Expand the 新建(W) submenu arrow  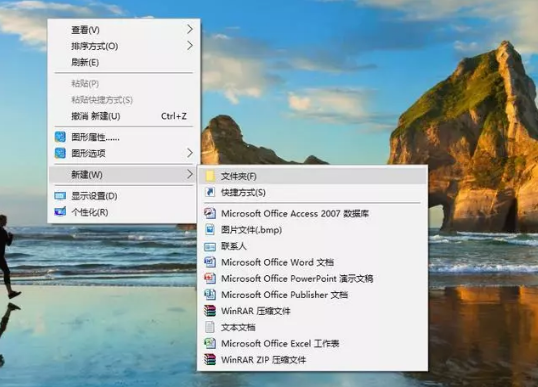[x=190, y=174]
